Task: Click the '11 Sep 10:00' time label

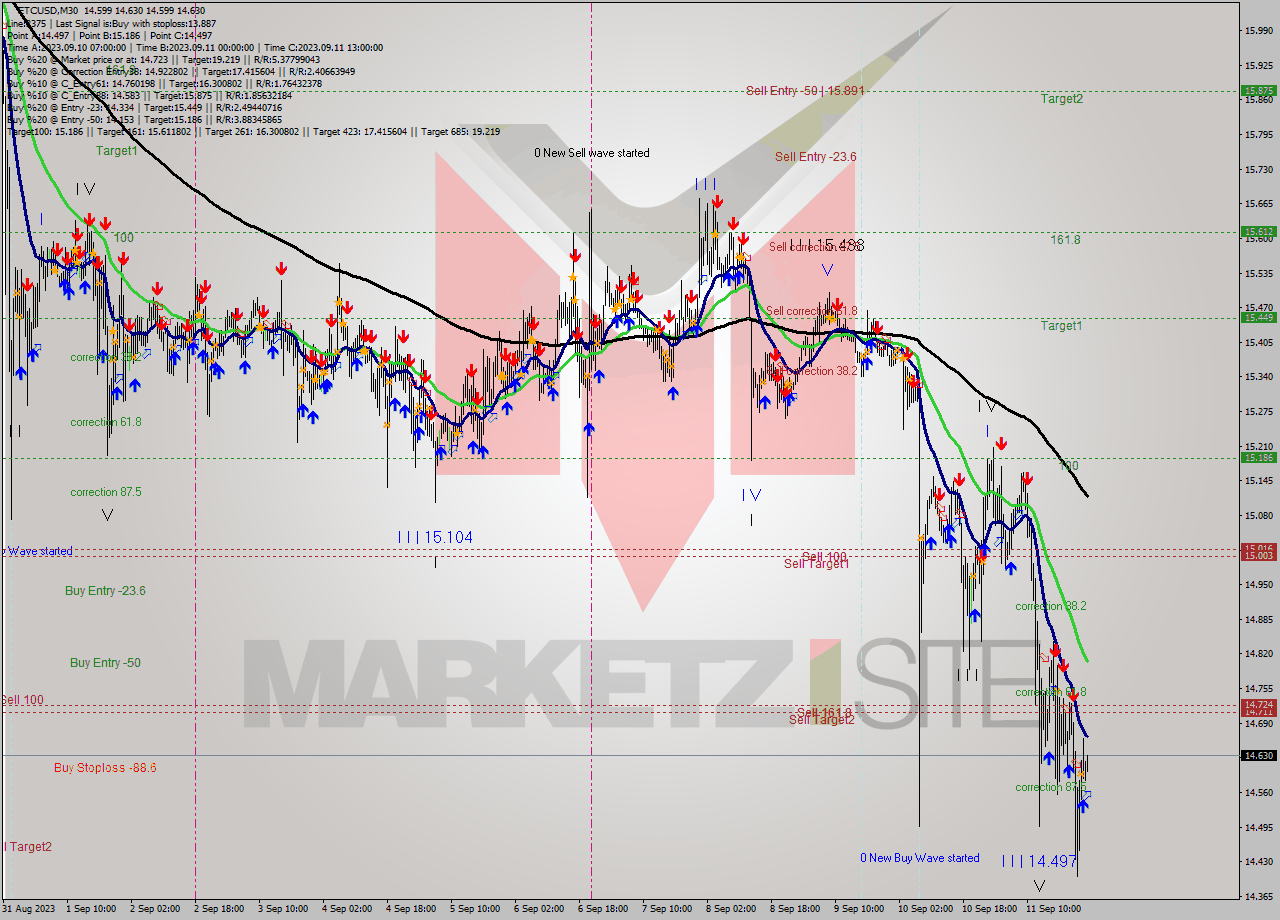Action: (1053, 909)
